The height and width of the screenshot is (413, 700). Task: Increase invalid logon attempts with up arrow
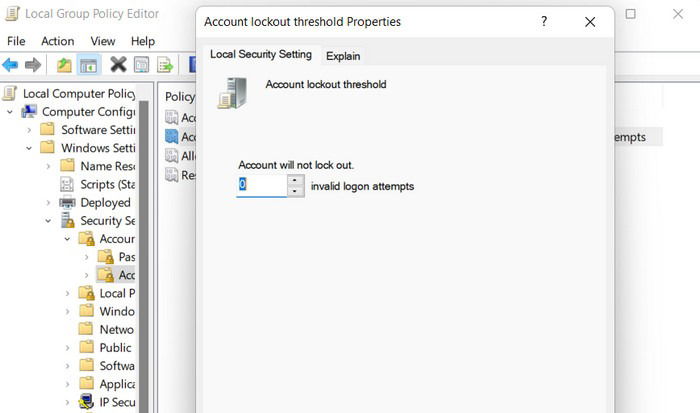pyautogui.click(x=295, y=179)
